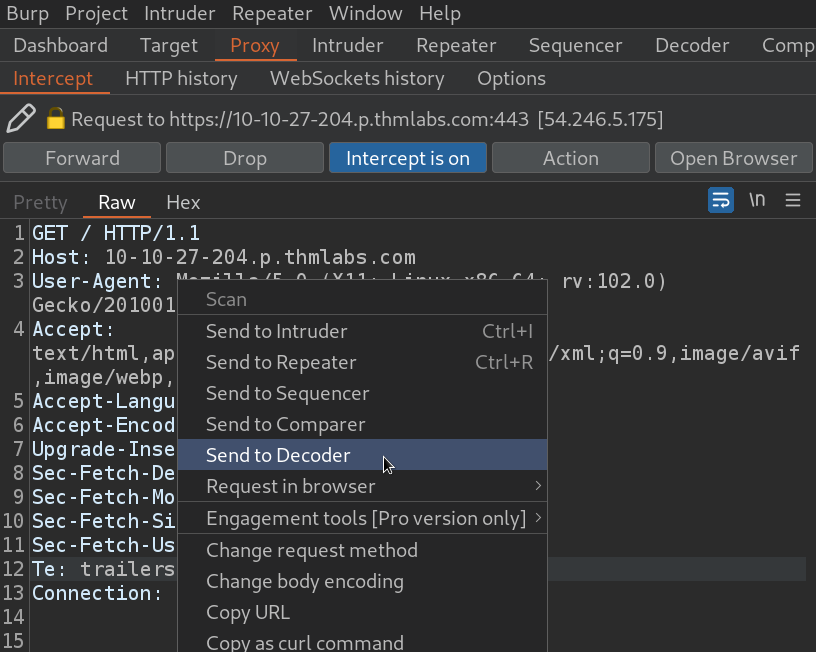Switch to the Dashboard tab

point(61,46)
